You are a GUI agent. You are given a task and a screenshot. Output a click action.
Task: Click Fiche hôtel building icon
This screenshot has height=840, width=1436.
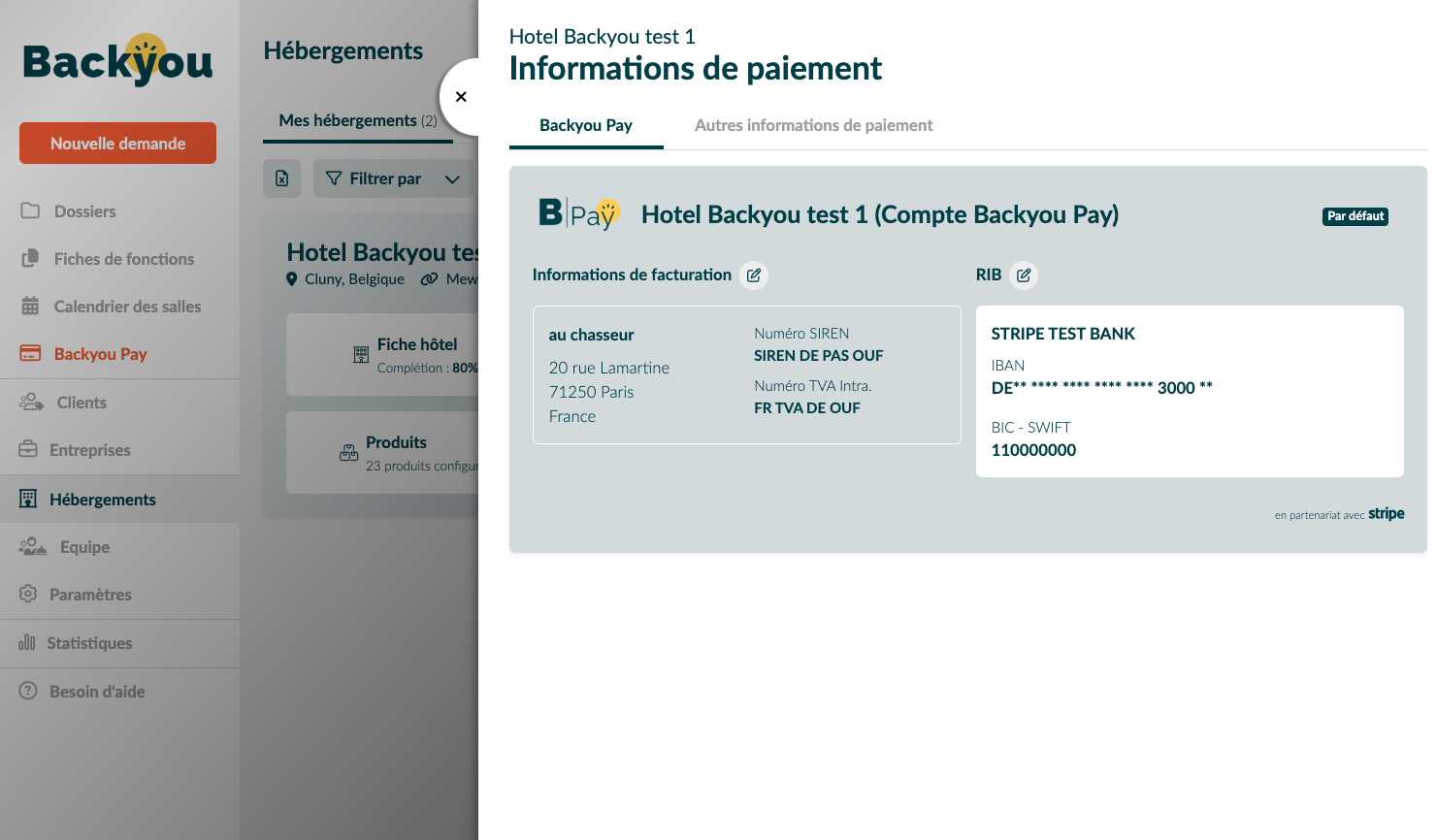point(361,355)
